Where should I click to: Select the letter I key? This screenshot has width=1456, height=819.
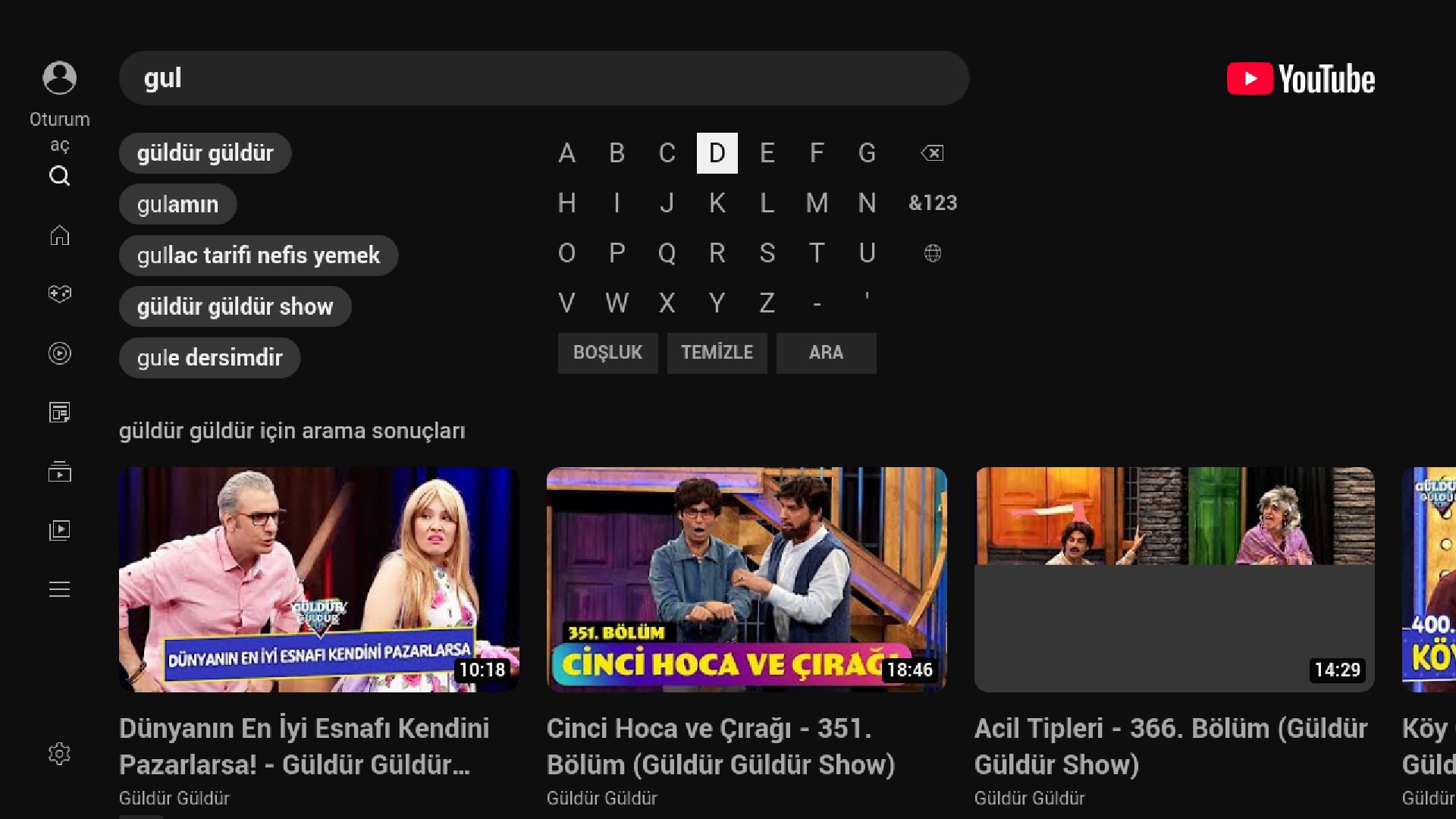point(617,203)
